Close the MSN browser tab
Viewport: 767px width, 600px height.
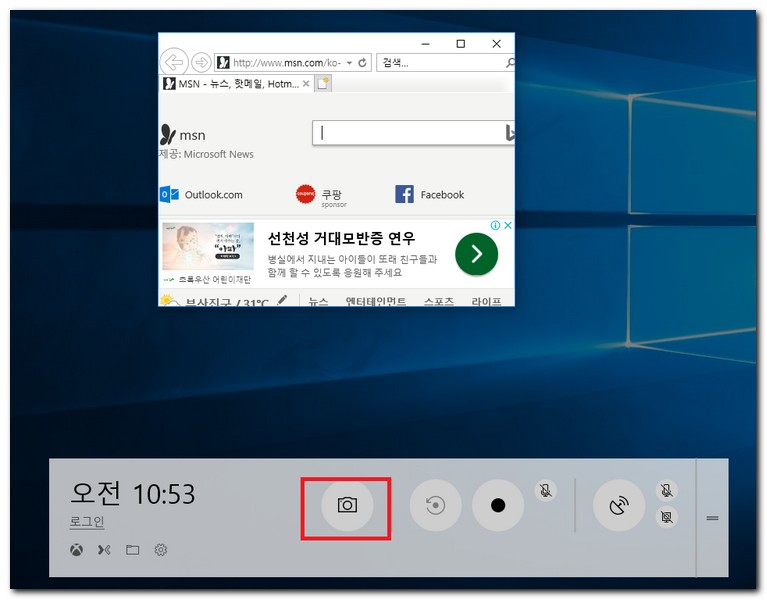coord(306,84)
